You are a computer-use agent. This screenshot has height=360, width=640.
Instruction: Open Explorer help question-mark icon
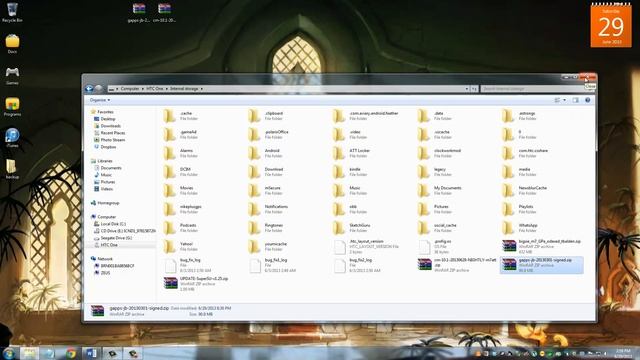point(588,100)
